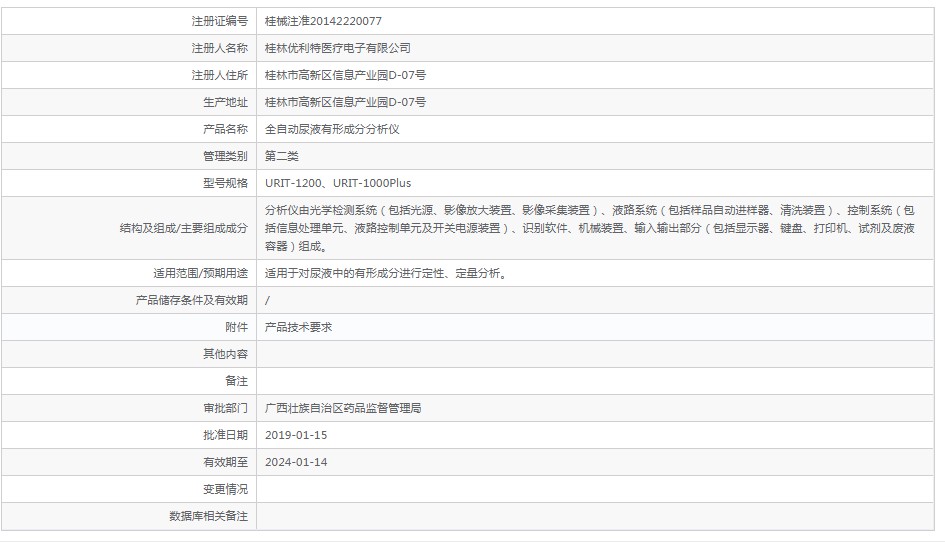Image resolution: width=945 pixels, height=542 pixels.
Task: Select the 有效期至 label
Action: pos(225,462)
